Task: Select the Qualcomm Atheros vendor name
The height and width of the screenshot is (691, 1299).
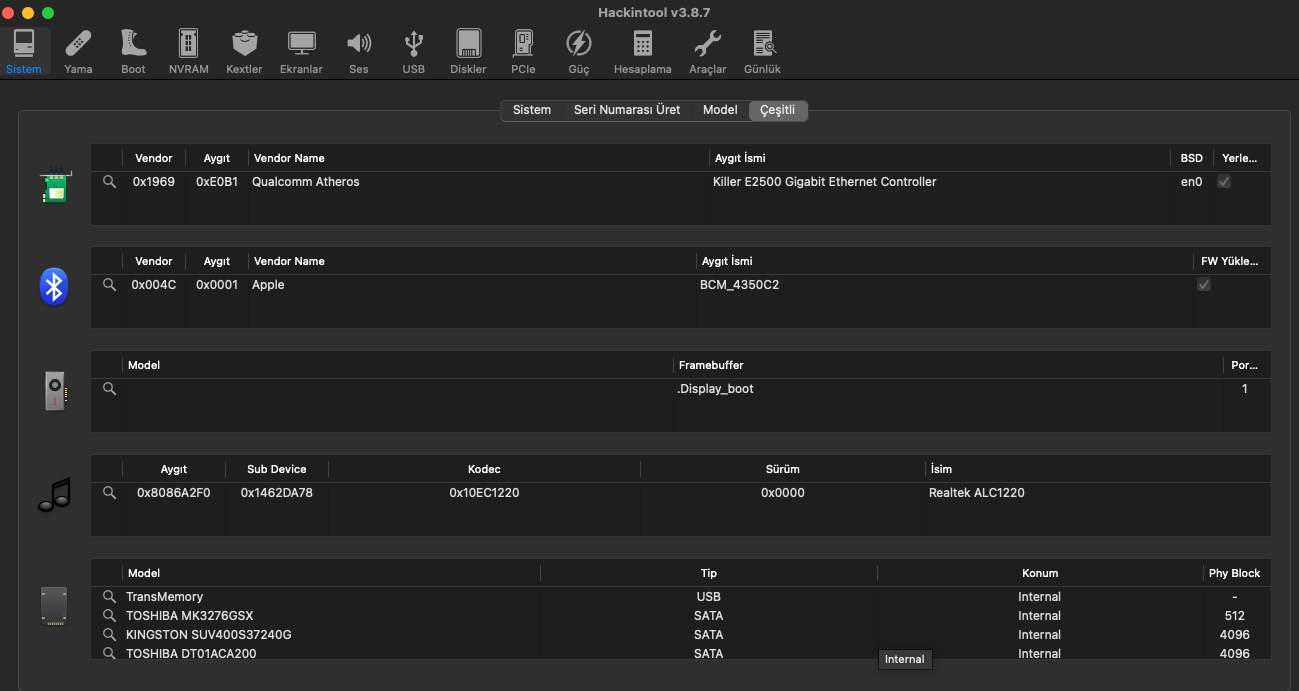Action: [x=306, y=182]
